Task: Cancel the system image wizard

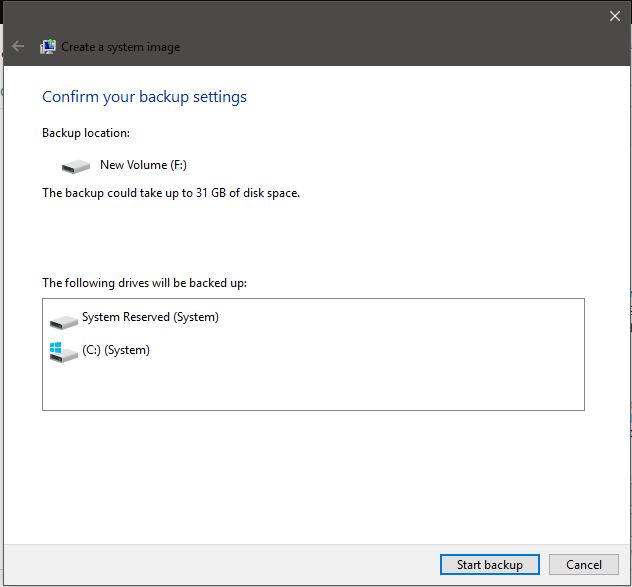Action: [x=583, y=564]
